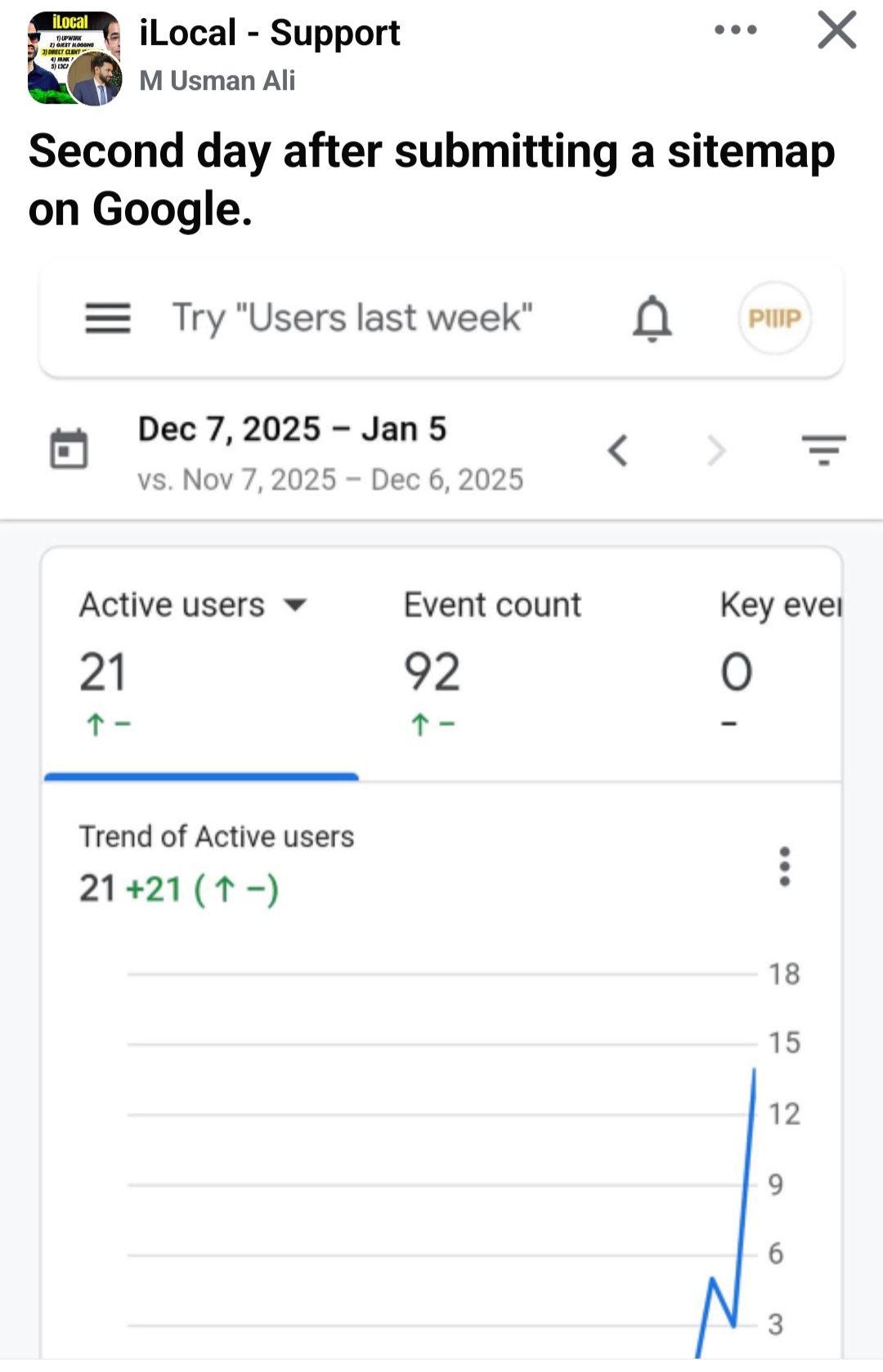Viewport: 883px width, 1372px height.
Task: Tap the Key events value 0
Action: (737, 672)
